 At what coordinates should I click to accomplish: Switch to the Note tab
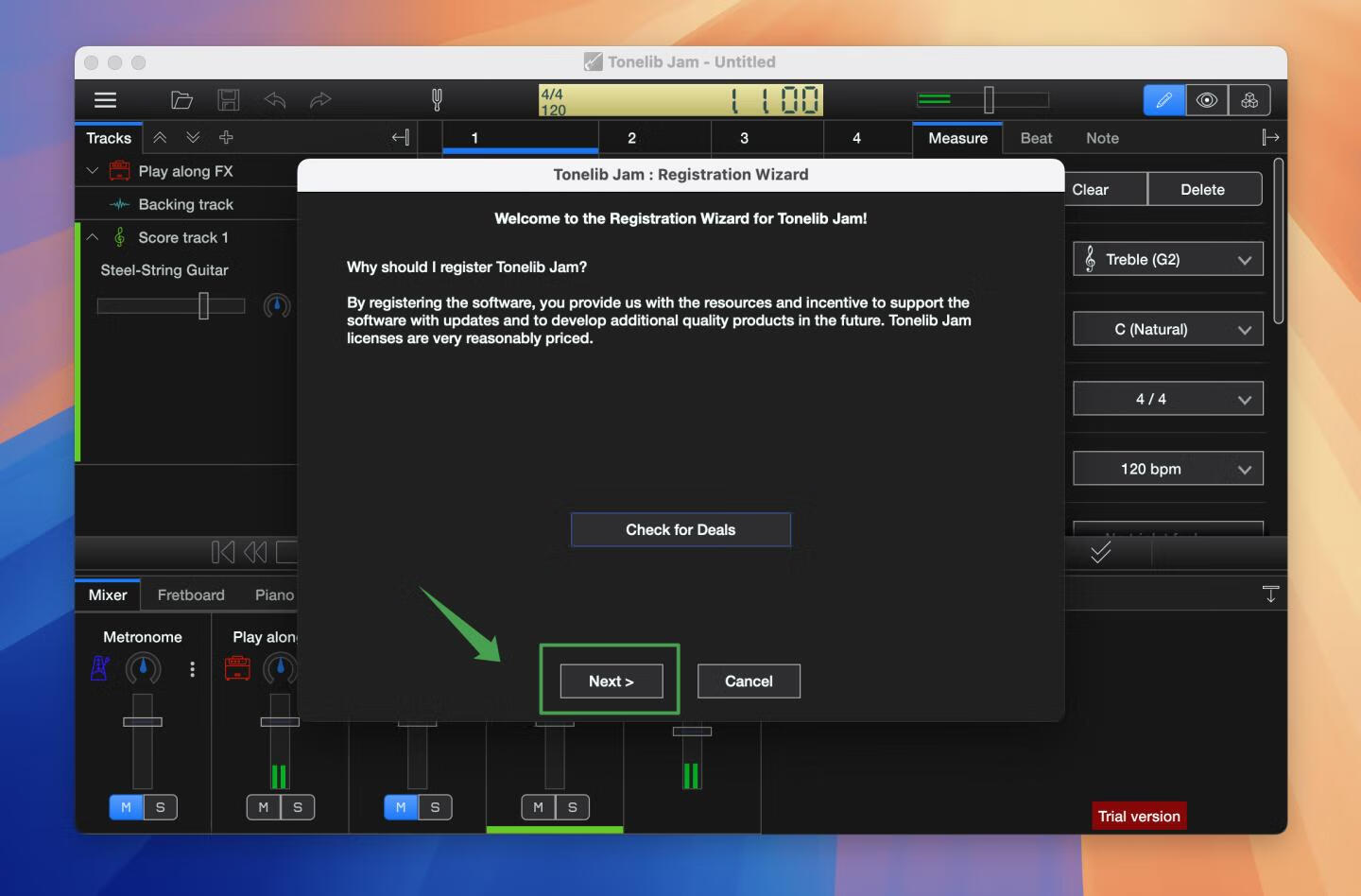pyautogui.click(x=1102, y=138)
